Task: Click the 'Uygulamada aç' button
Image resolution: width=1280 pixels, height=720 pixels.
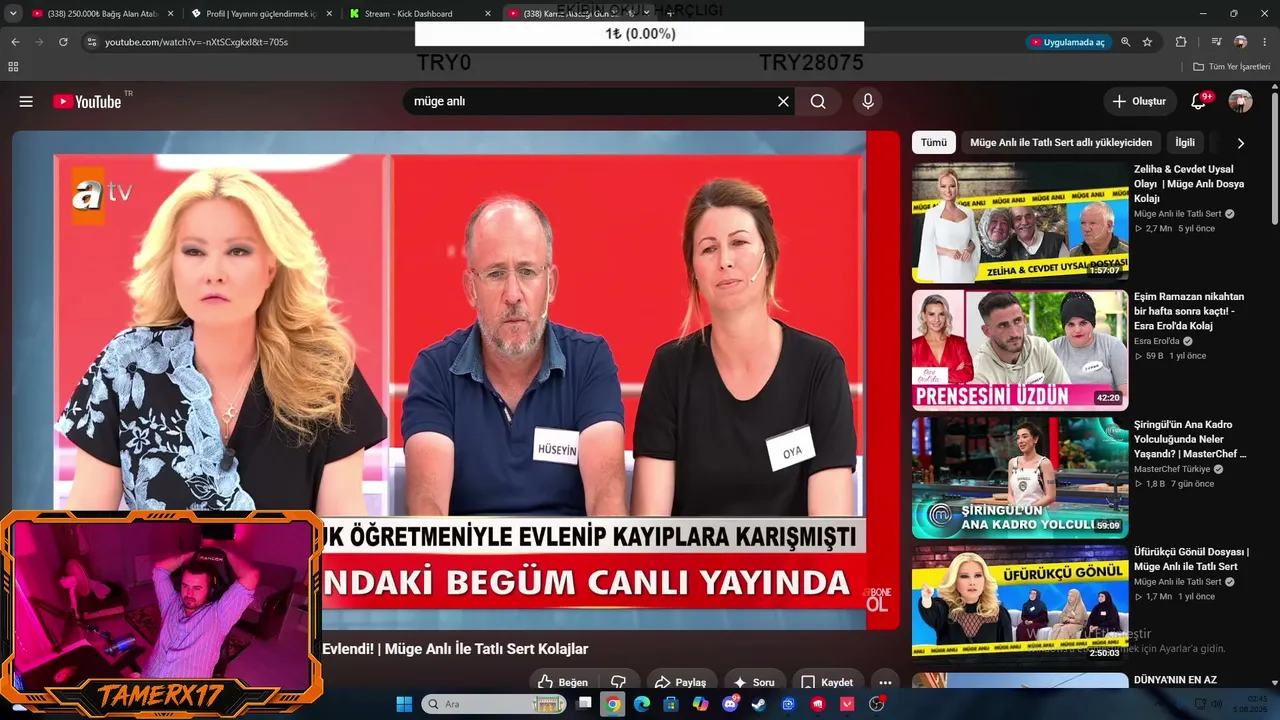Action: point(1068,42)
